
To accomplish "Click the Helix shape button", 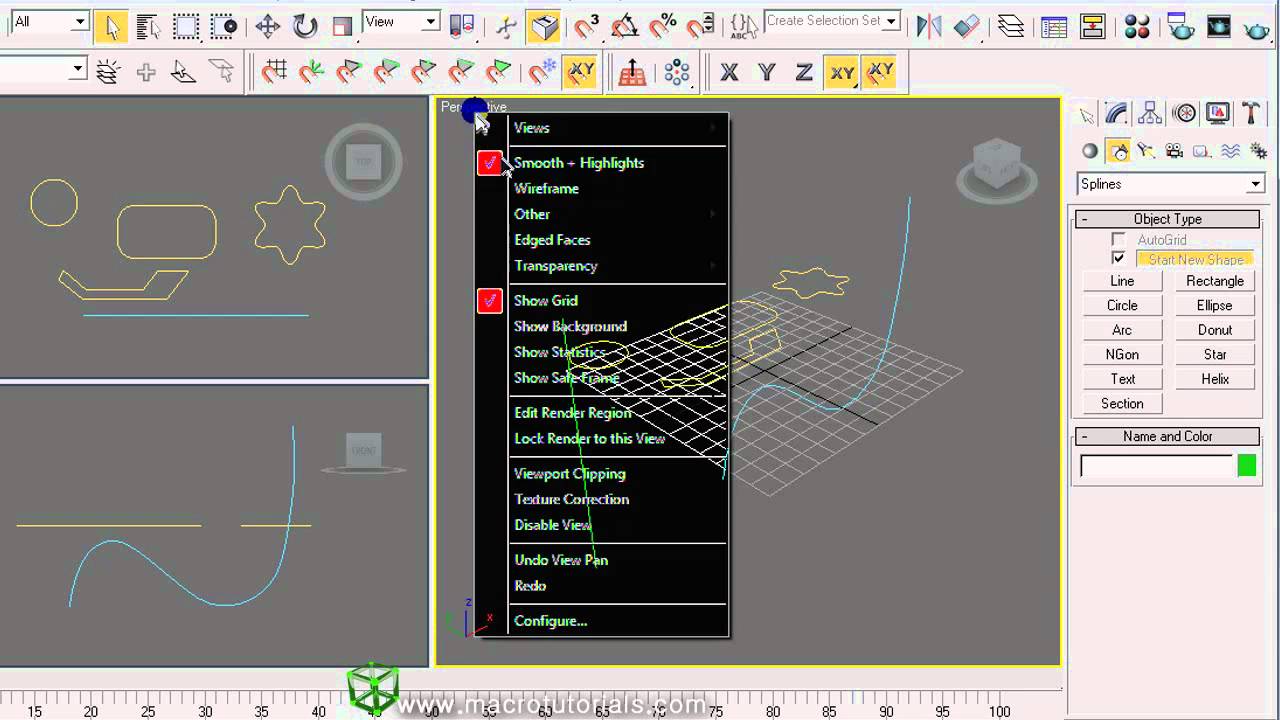I will tap(1215, 379).
